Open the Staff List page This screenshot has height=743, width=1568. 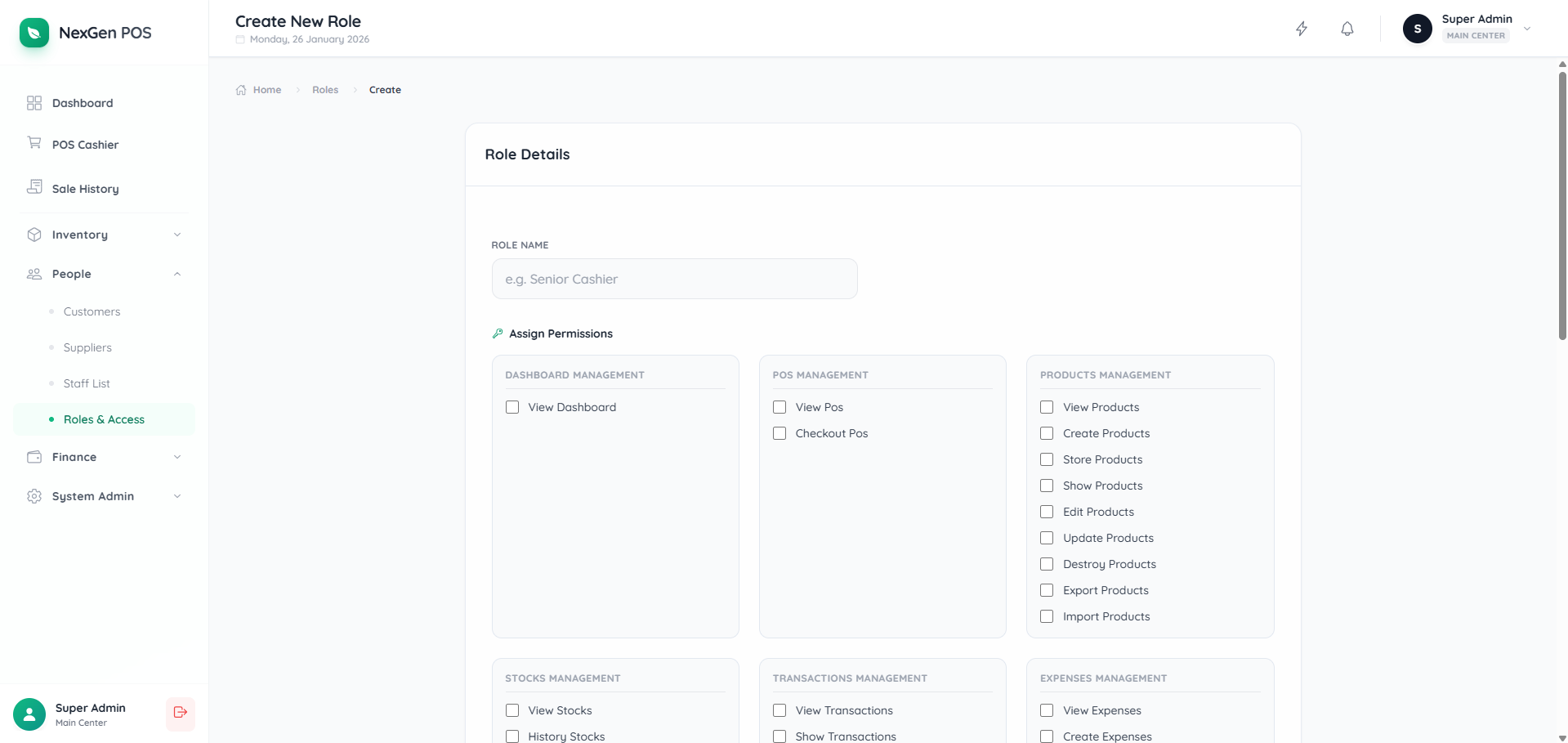point(87,383)
